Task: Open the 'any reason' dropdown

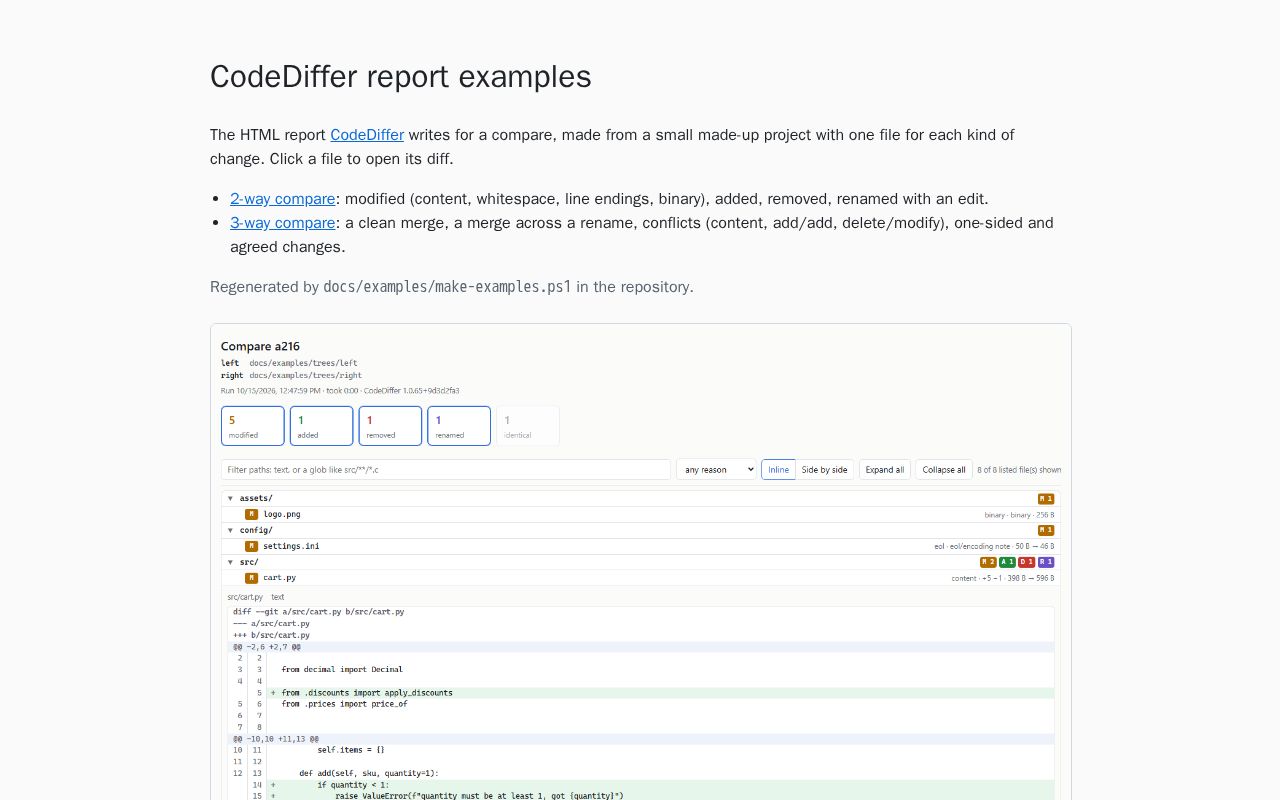Action: (x=716, y=470)
